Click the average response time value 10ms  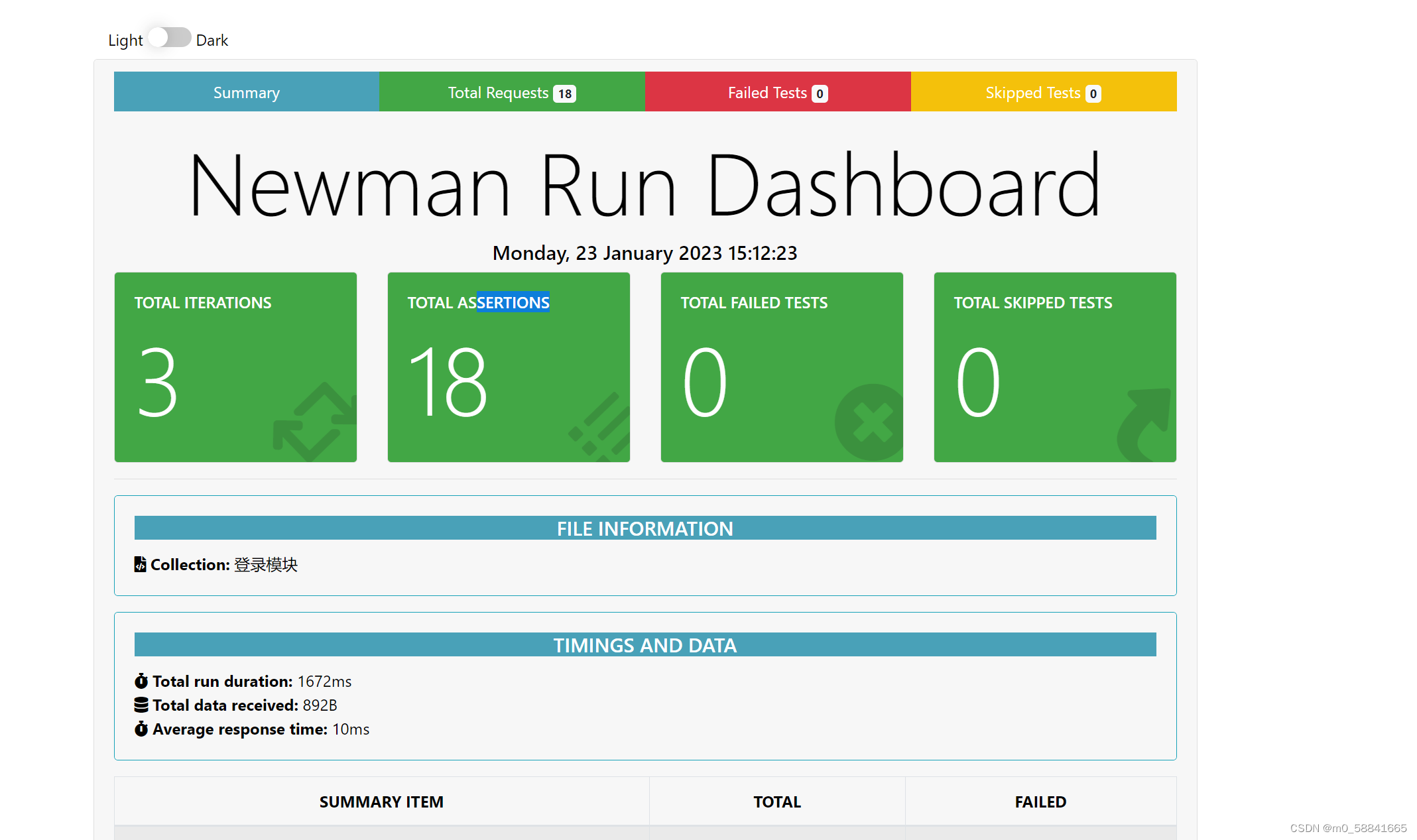click(351, 729)
